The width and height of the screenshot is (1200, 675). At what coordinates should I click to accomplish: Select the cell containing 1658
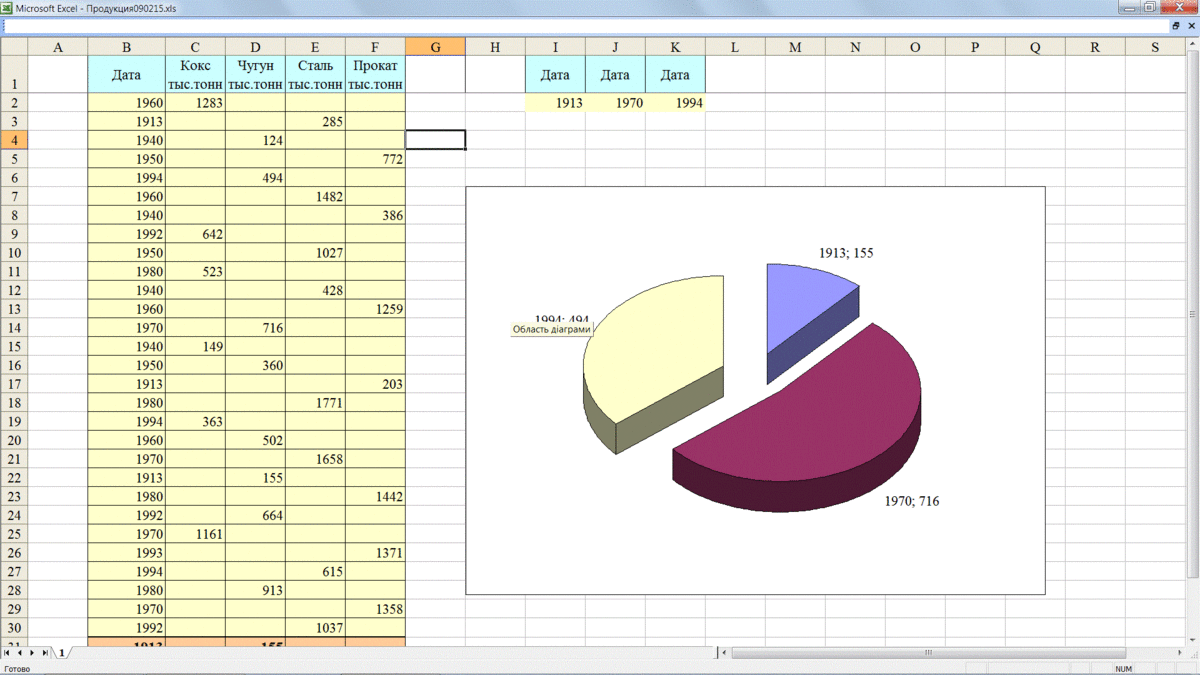315,459
